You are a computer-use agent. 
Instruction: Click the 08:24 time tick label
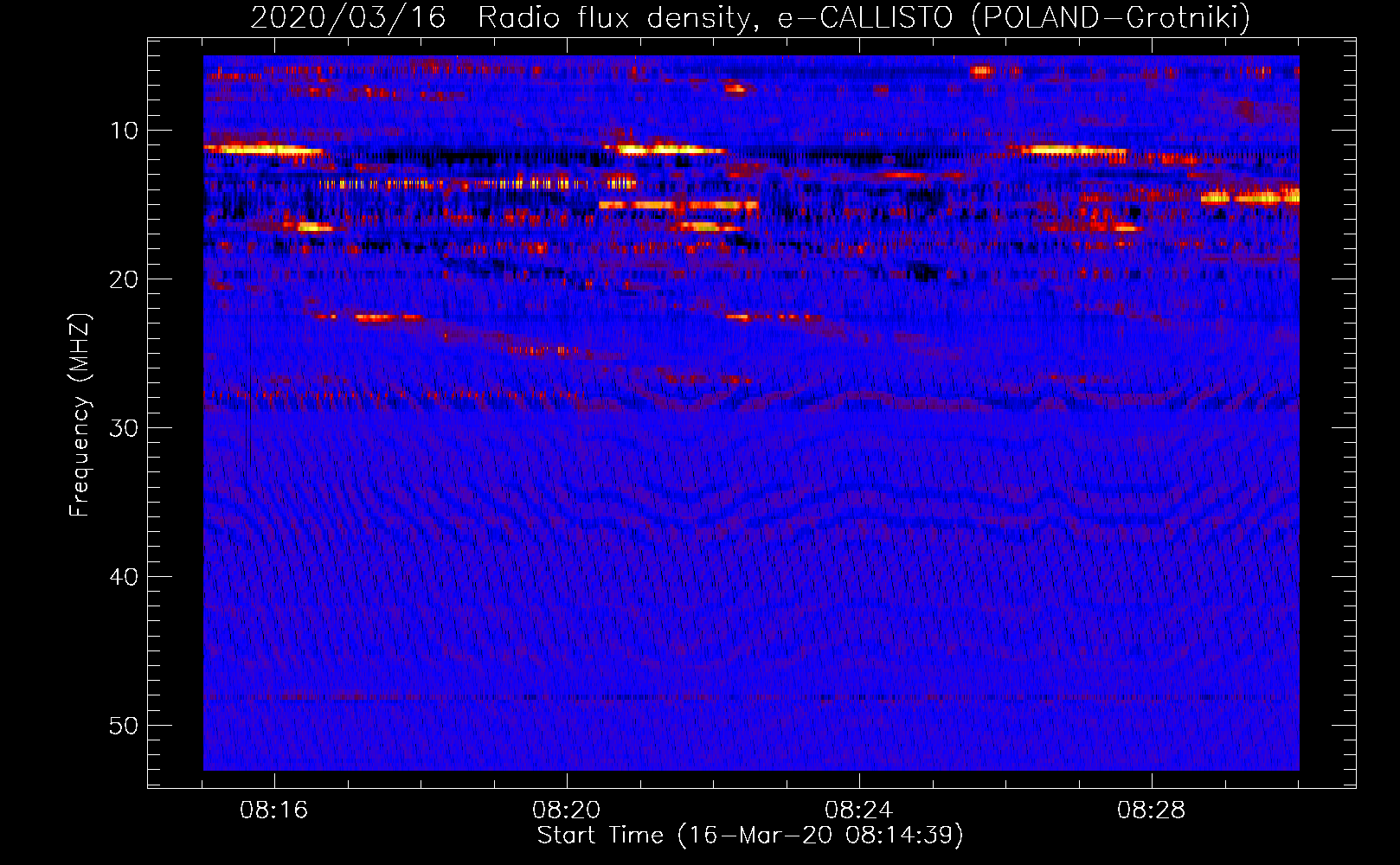859,811
